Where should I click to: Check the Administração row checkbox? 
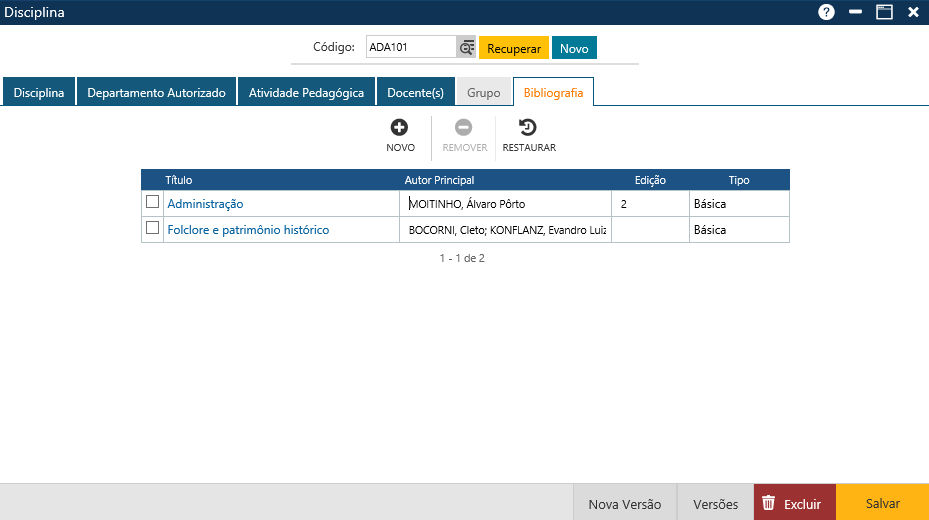click(x=152, y=202)
